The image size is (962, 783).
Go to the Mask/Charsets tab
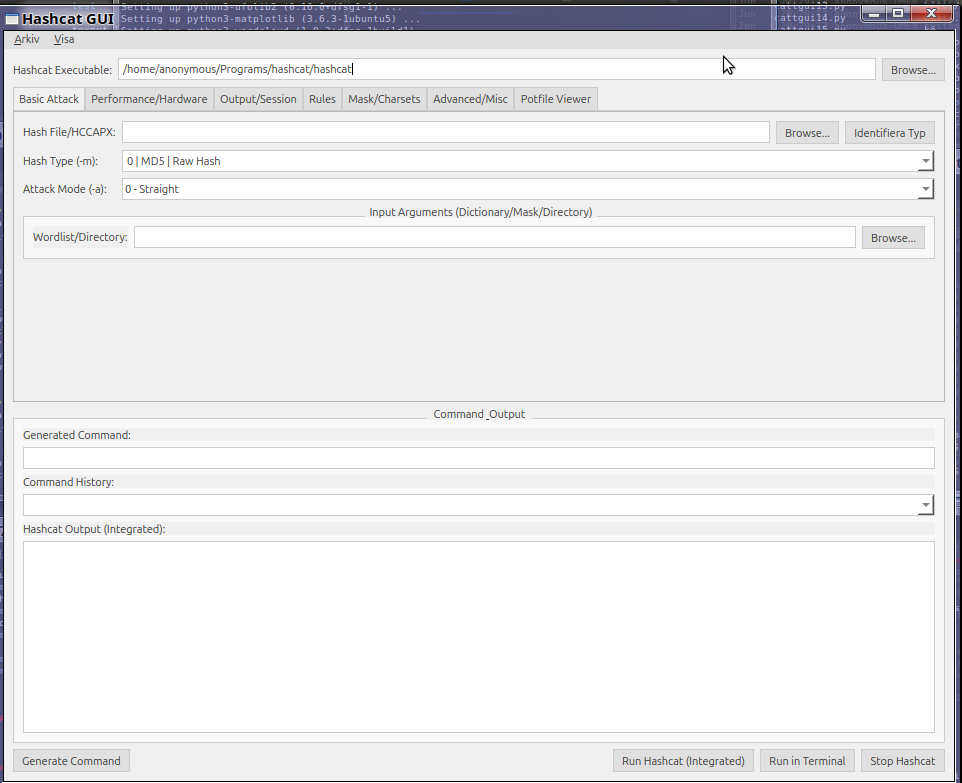tap(384, 99)
